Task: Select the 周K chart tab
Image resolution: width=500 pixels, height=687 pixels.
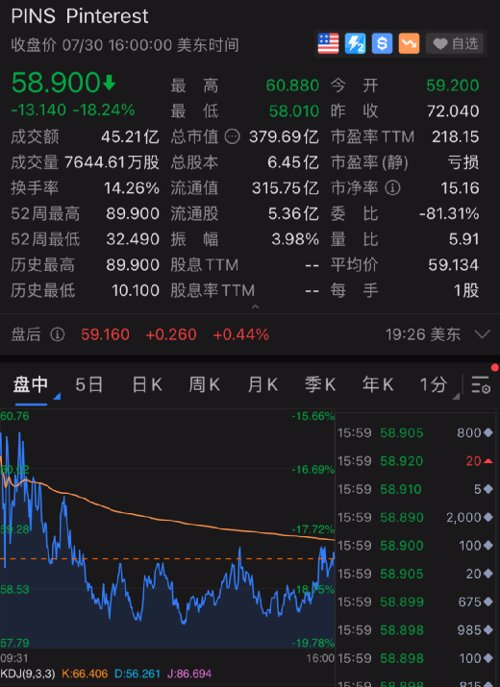Action: tap(204, 385)
